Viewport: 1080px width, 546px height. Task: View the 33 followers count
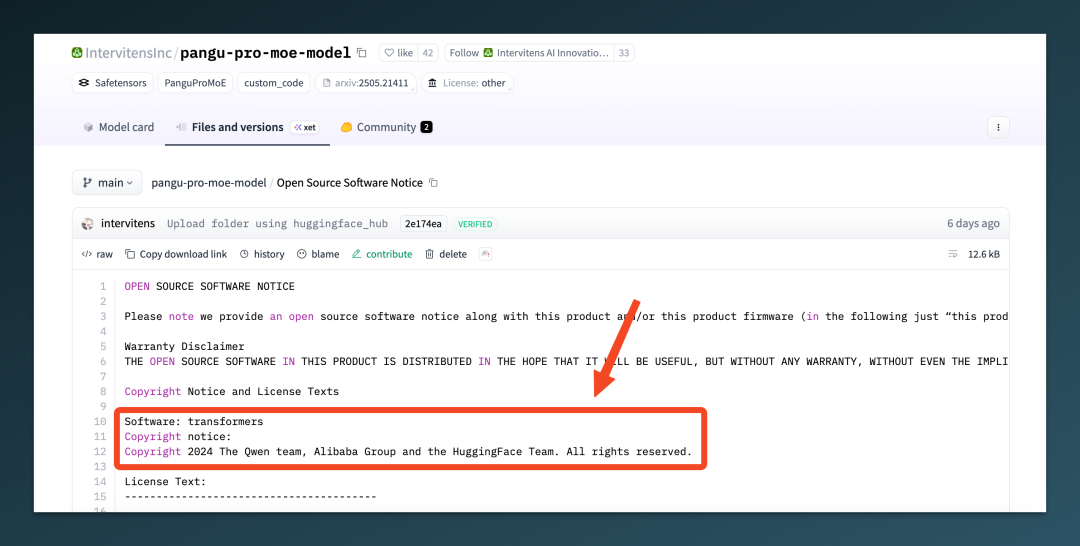pos(623,53)
